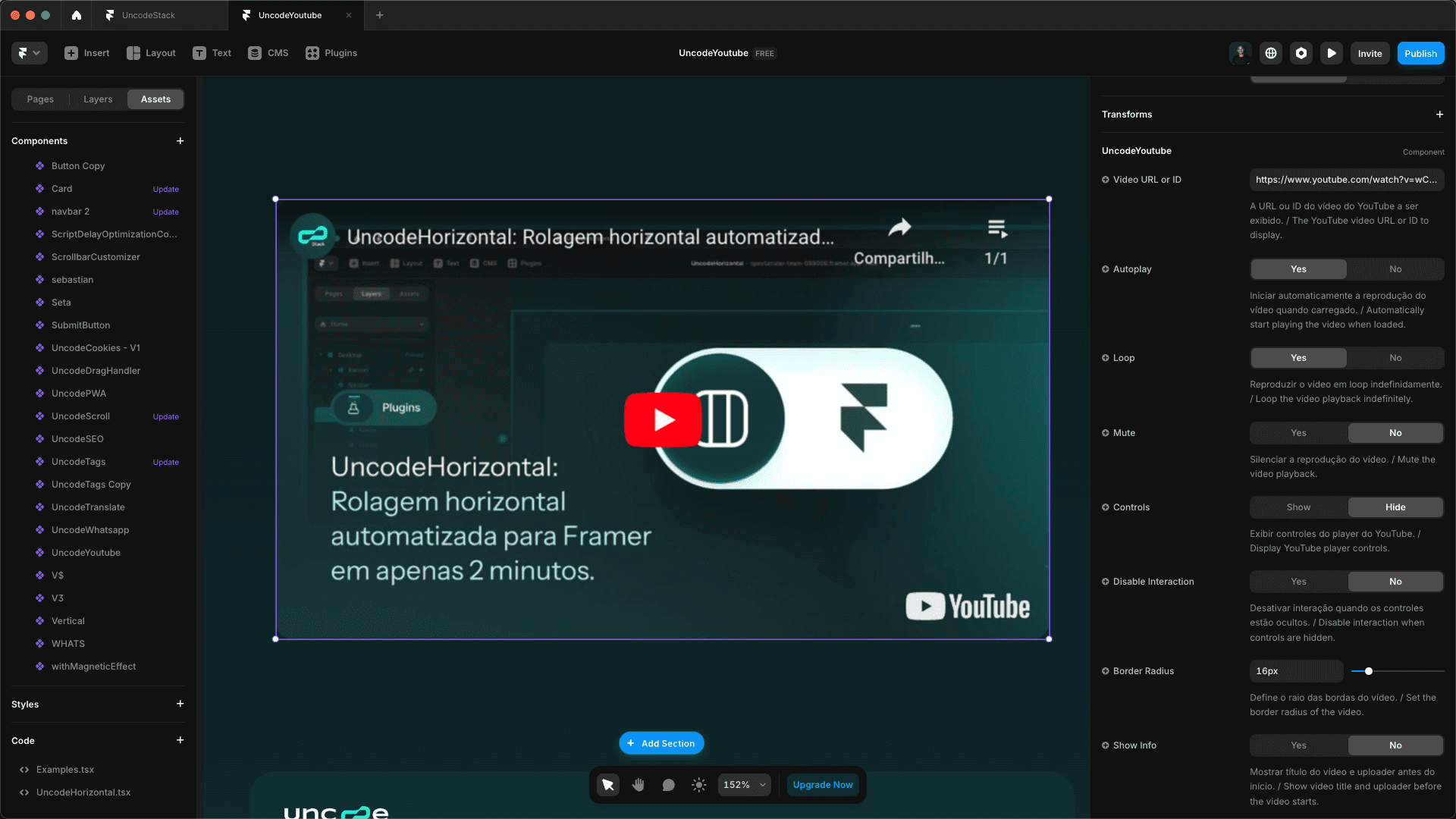Play the YouTube video on the canvas
Viewport: 1456px width, 819px height.
tap(663, 419)
